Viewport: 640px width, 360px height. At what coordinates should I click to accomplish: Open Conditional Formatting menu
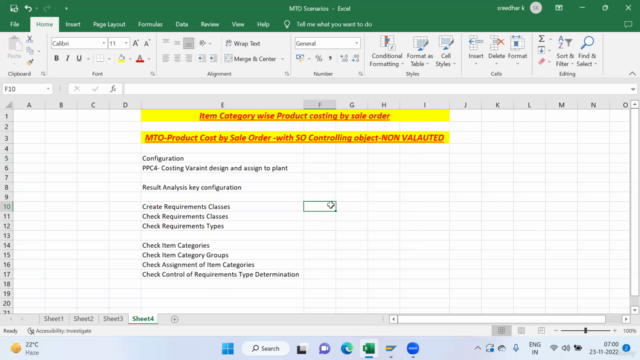point(386,51)
